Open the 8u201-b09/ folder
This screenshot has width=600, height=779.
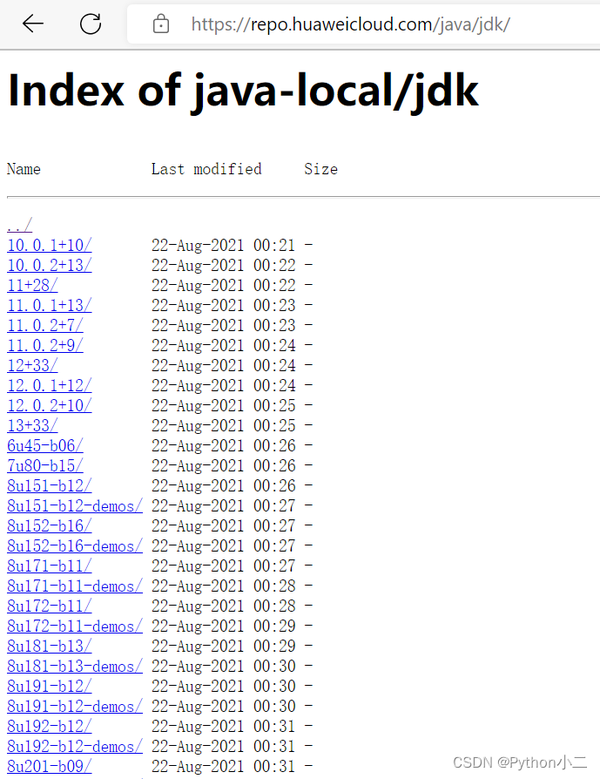pyautogui.click(x=49, y=766)
